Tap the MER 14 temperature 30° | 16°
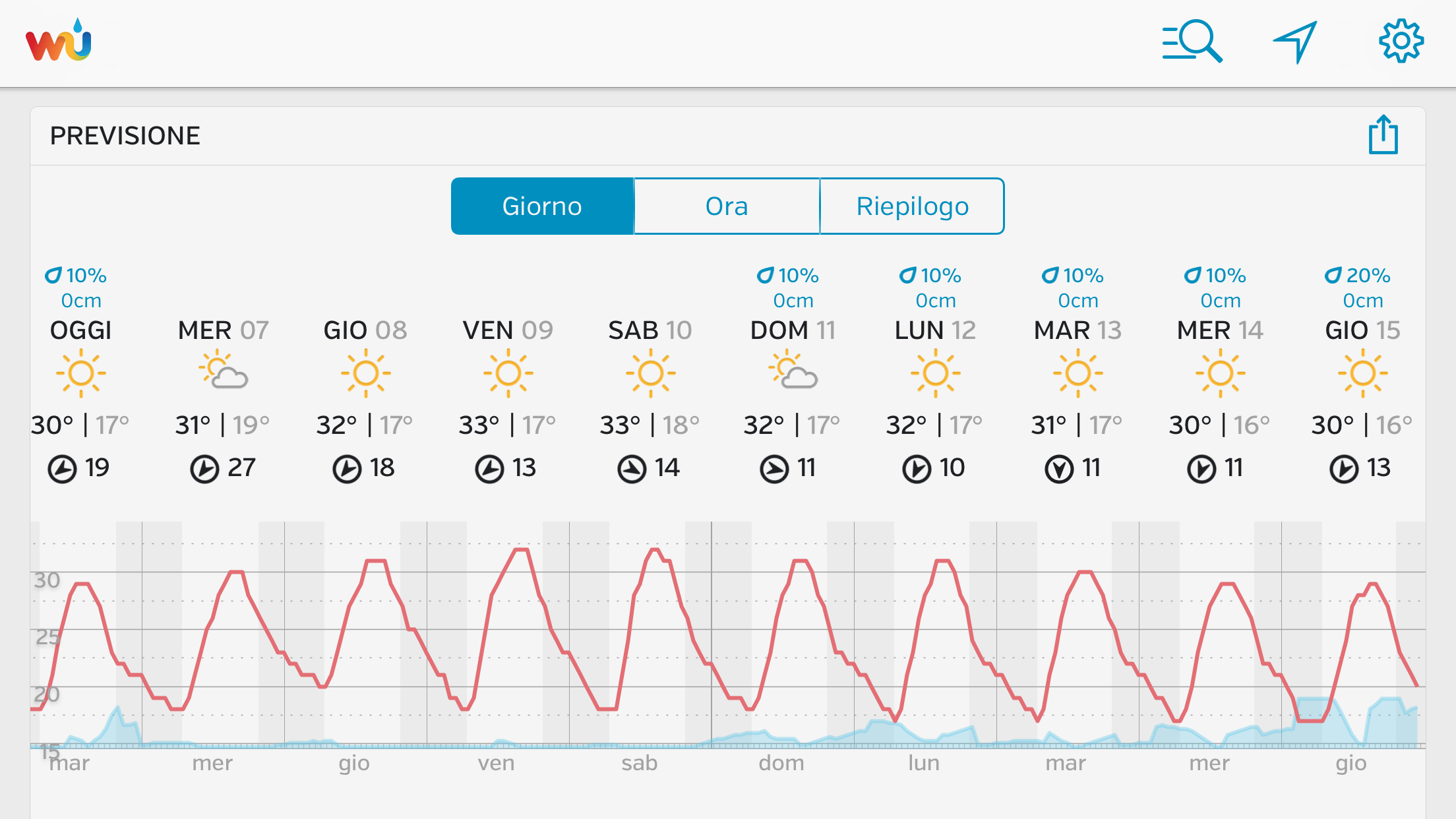Image resolution: width=1456 pixels, height=819 pixels. pyautogui.click(x=1219, y=425)
